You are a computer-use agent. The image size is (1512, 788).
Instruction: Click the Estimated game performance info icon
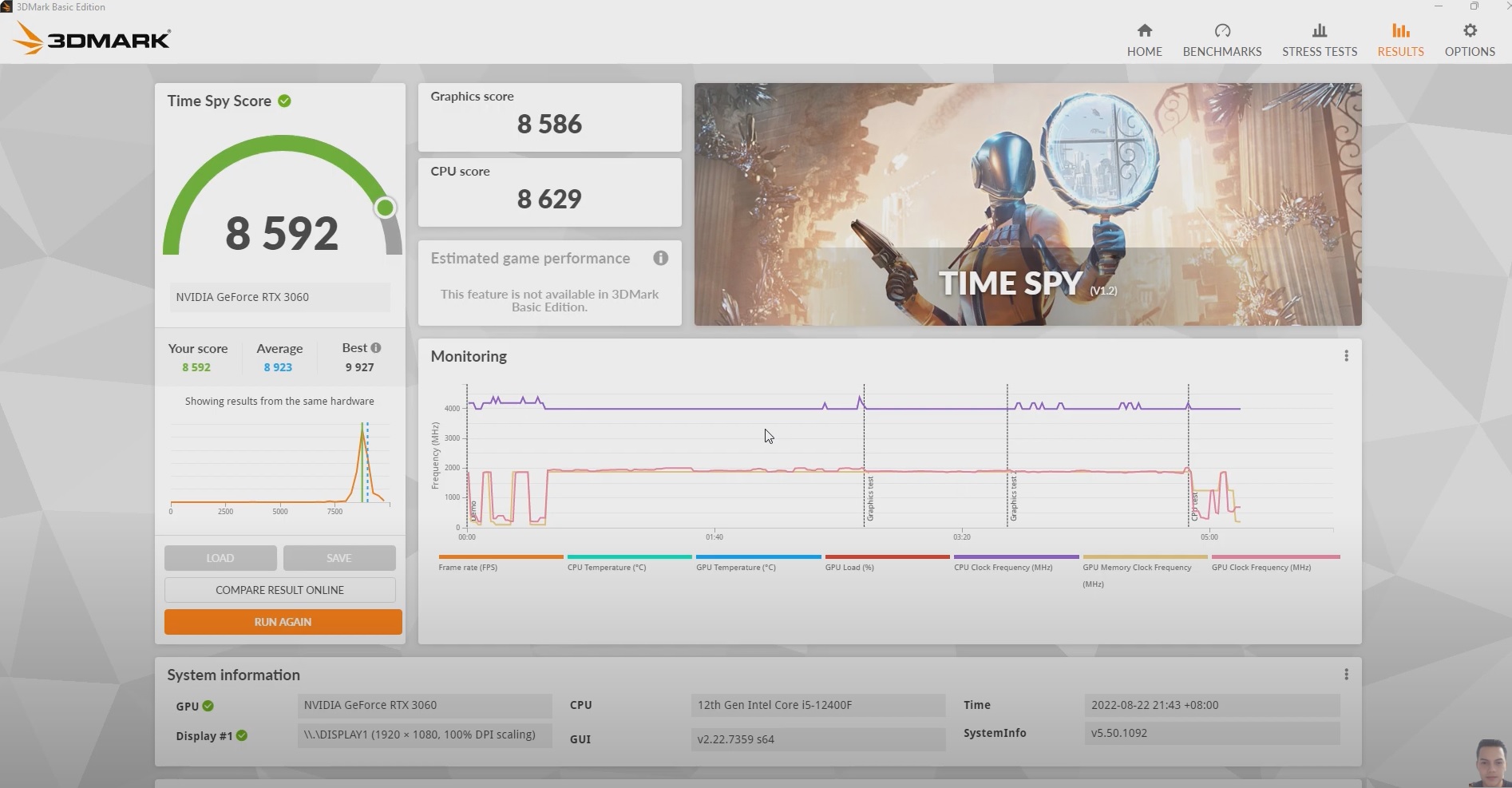click(x=660, y=258)
